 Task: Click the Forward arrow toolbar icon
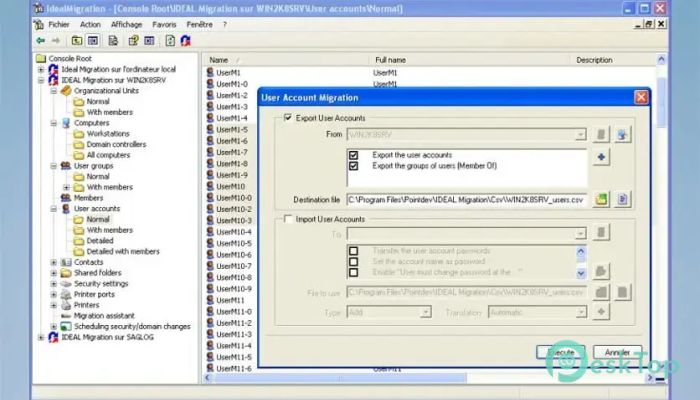tap(56, 41)
